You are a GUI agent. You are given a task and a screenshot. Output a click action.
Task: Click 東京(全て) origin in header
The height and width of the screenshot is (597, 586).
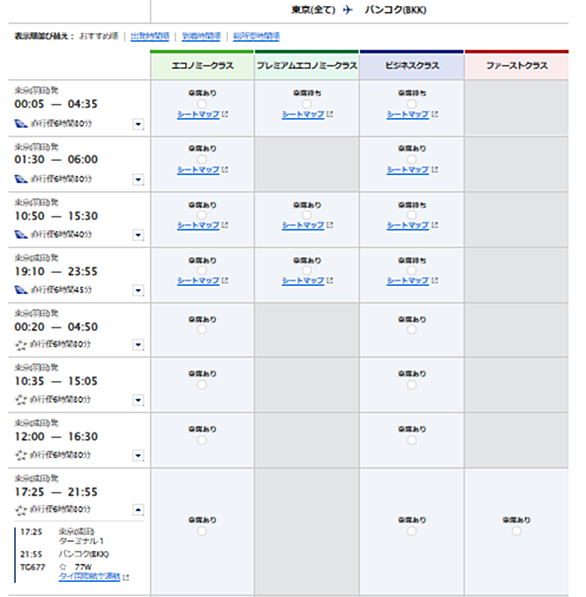click(x=313, y=10)
